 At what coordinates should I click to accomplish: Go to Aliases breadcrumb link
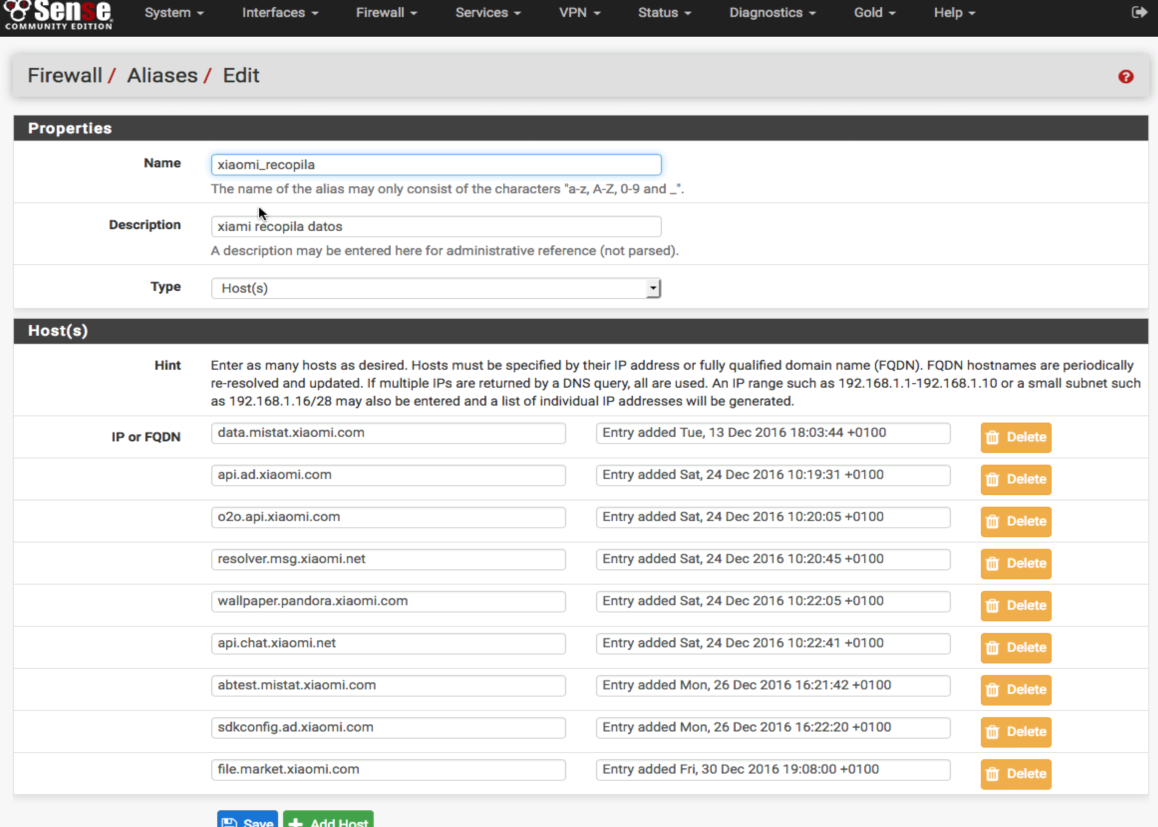click(161, 76)
